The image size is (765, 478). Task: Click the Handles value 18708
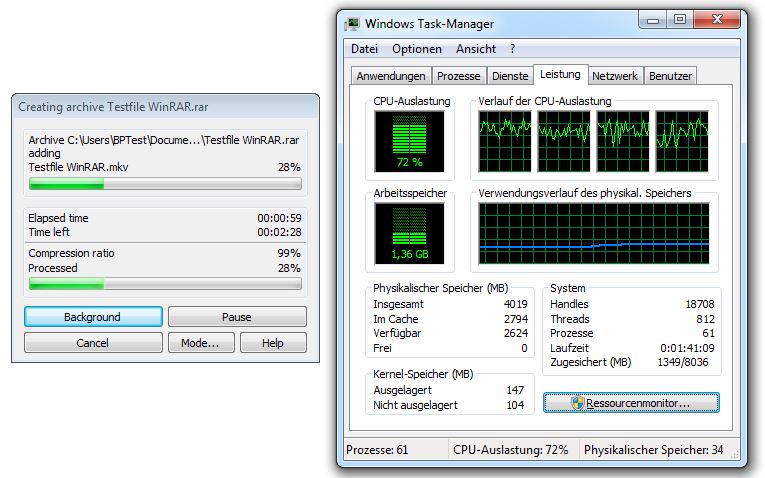point(700,304)
